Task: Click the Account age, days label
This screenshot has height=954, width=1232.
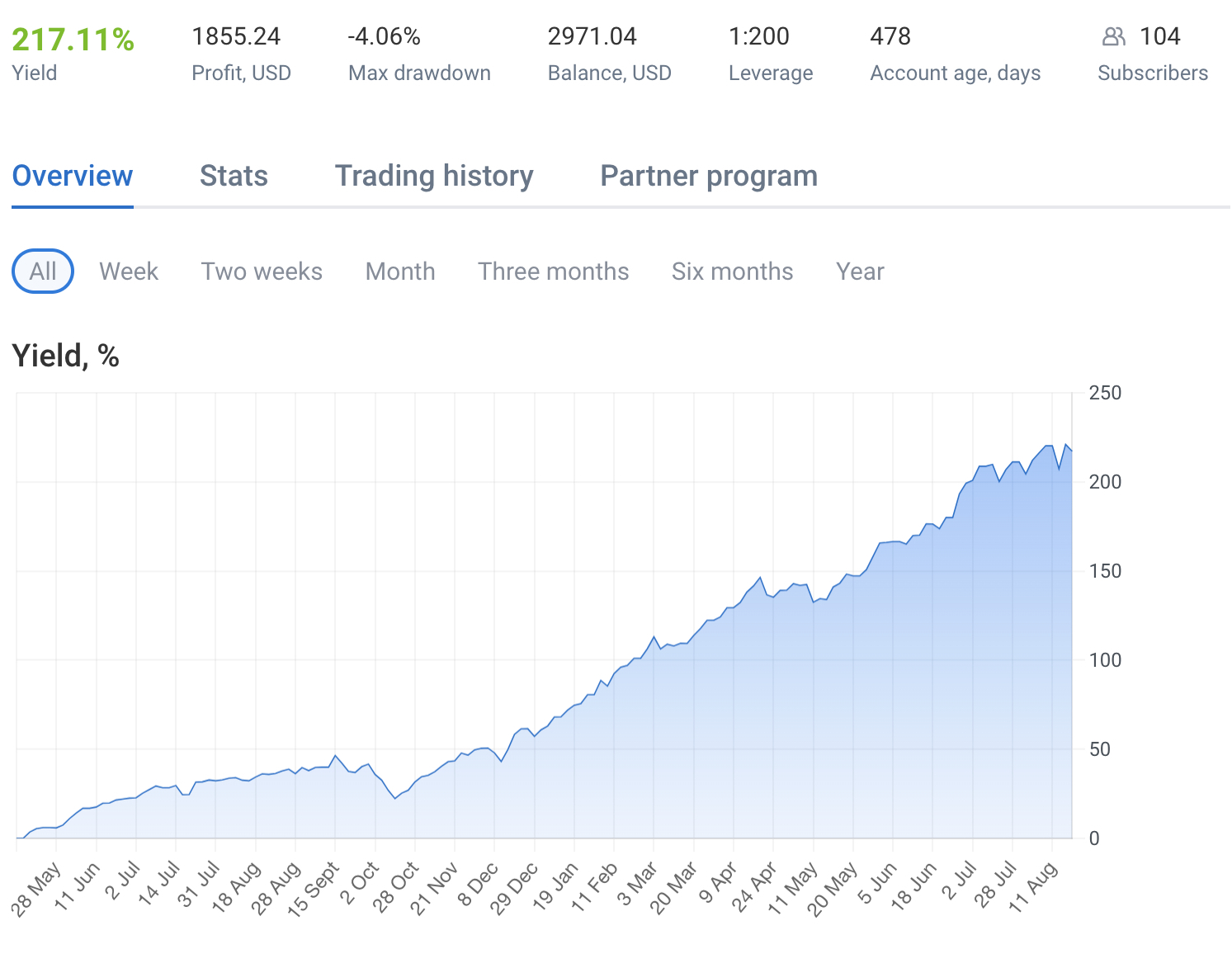Action: pyautogui.click(x=956, y=73)
